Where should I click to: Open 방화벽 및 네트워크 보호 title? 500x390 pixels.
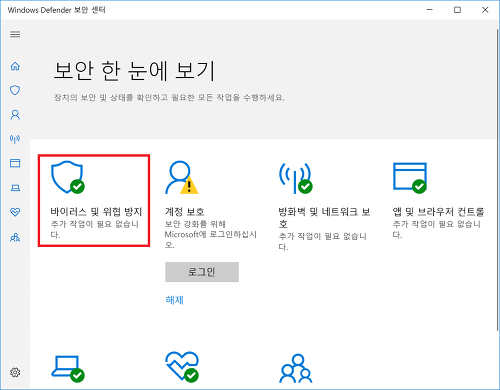tap(324, 217)
